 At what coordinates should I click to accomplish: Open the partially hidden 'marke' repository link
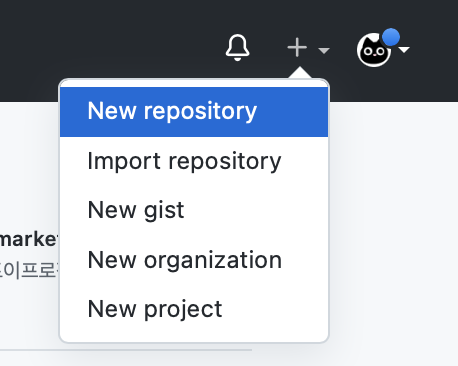click(29, 239)
